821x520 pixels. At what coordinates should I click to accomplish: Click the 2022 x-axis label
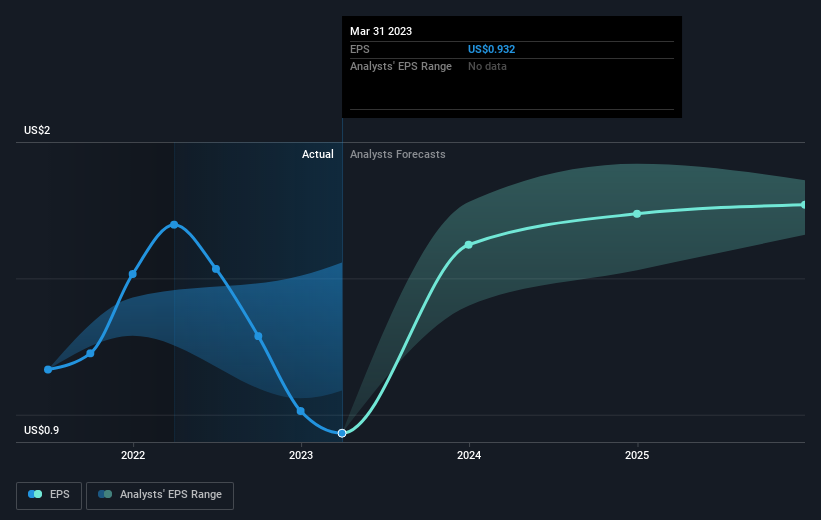point(133,455)
